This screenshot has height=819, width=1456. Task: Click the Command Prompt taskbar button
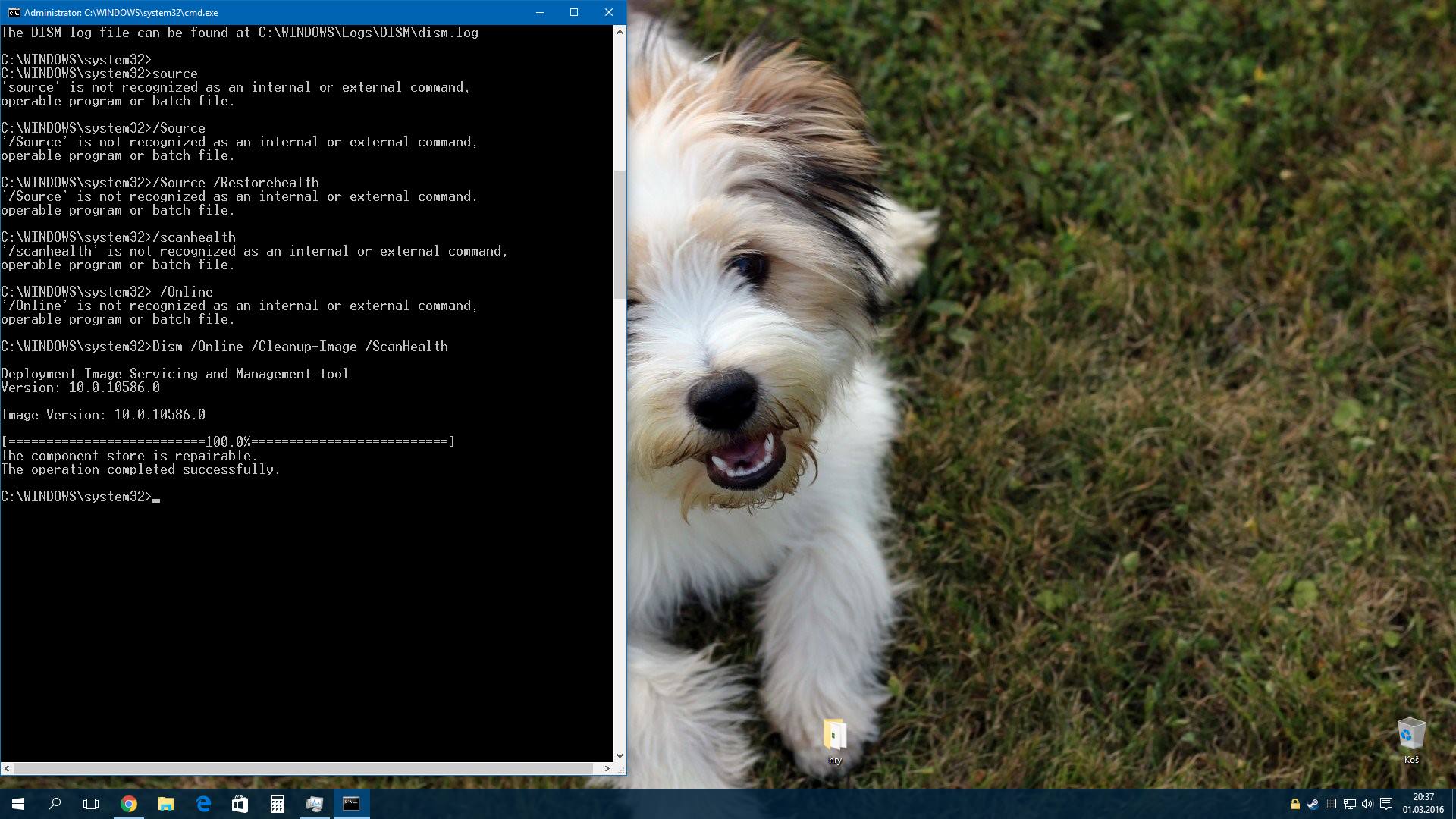(x=351, y=804)
